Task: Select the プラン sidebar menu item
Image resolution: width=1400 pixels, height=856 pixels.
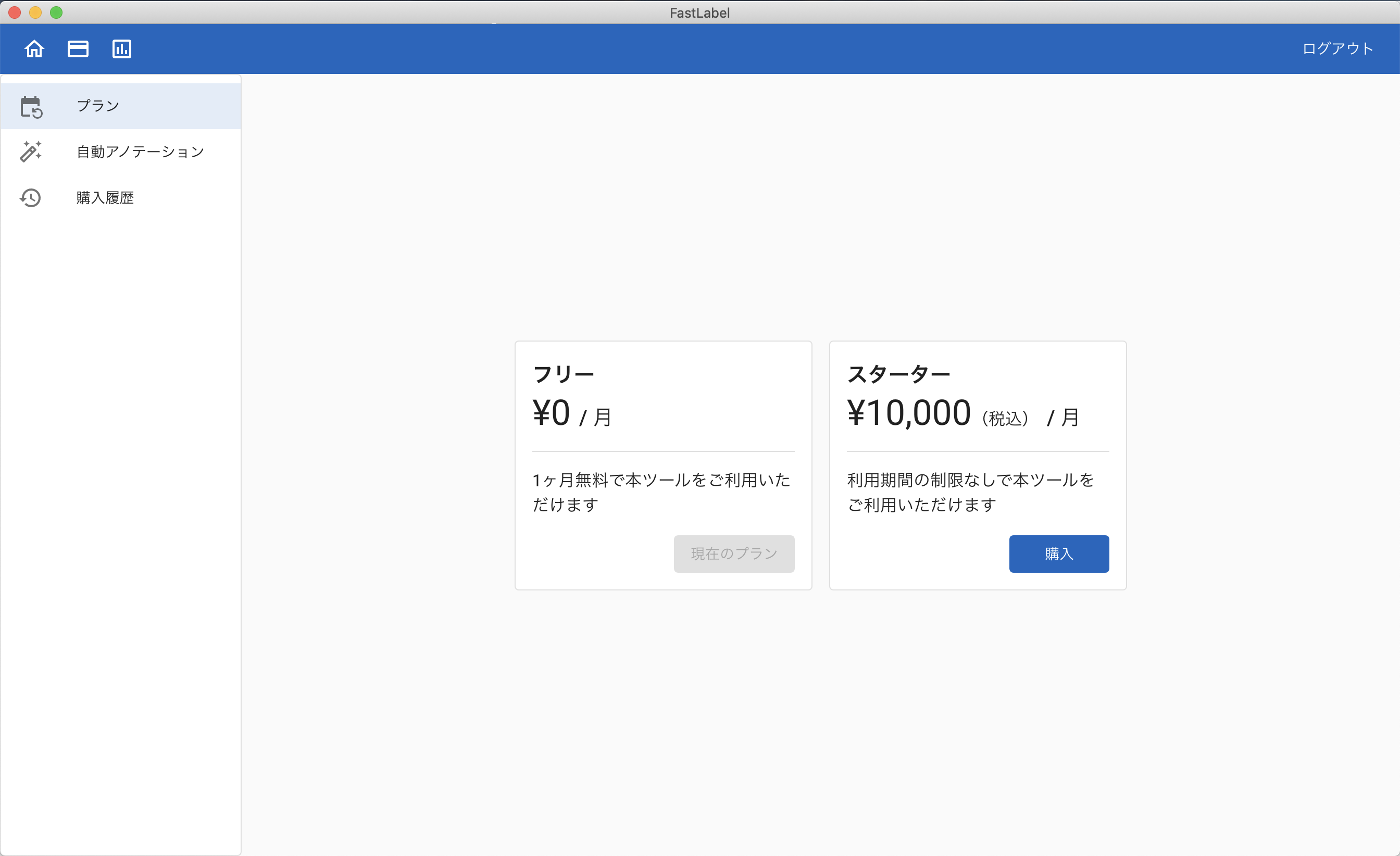Action: click(98, 106)
